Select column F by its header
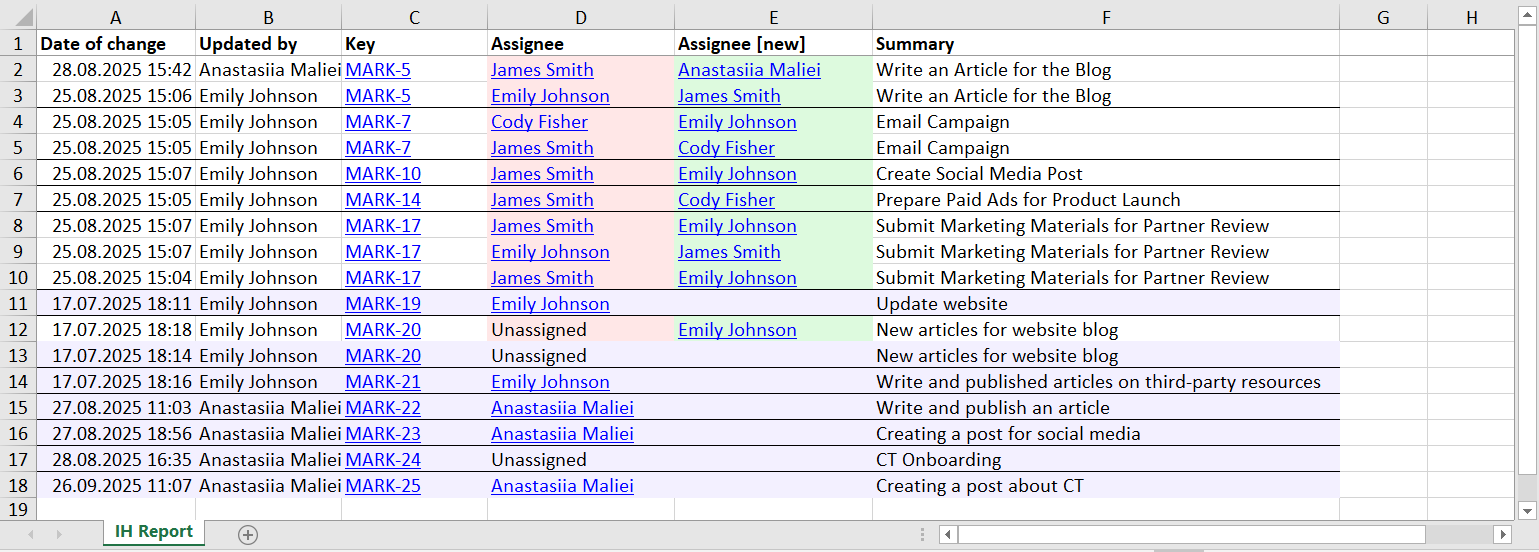This screenshot has width=1539, height=552. 1105,17
